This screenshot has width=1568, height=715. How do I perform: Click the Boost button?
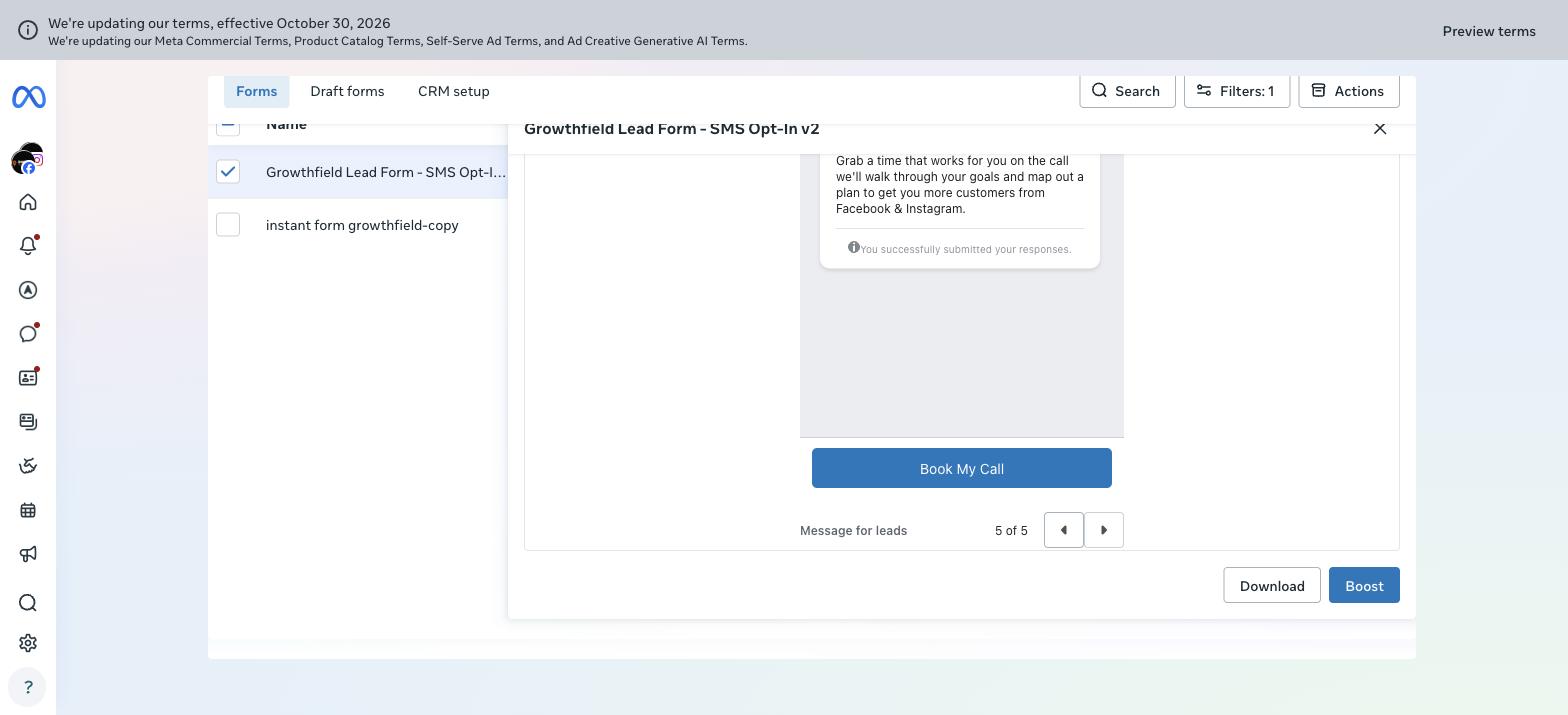click(x=1364, y=585)
